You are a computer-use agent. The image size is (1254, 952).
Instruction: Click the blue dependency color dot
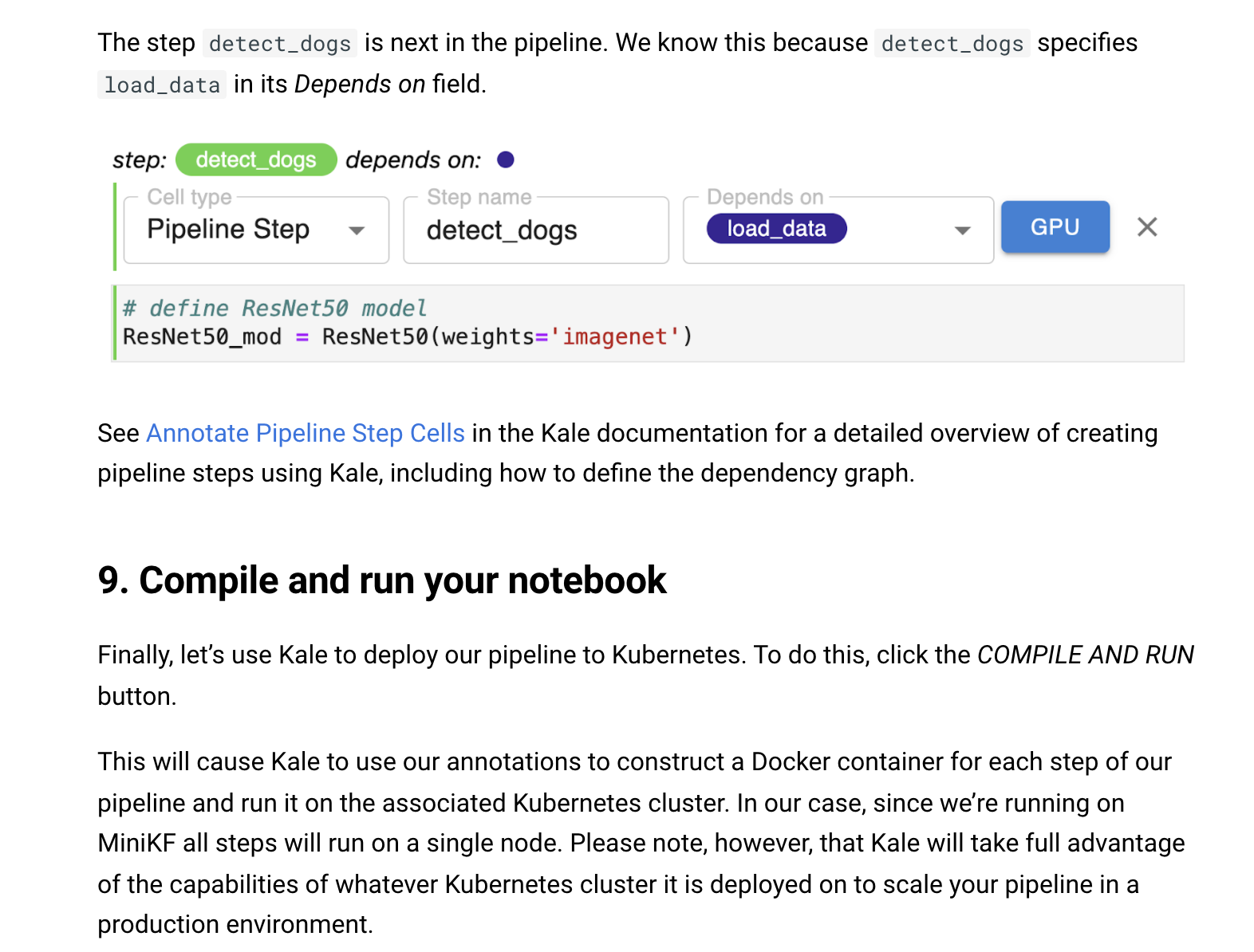coord(506,160)
